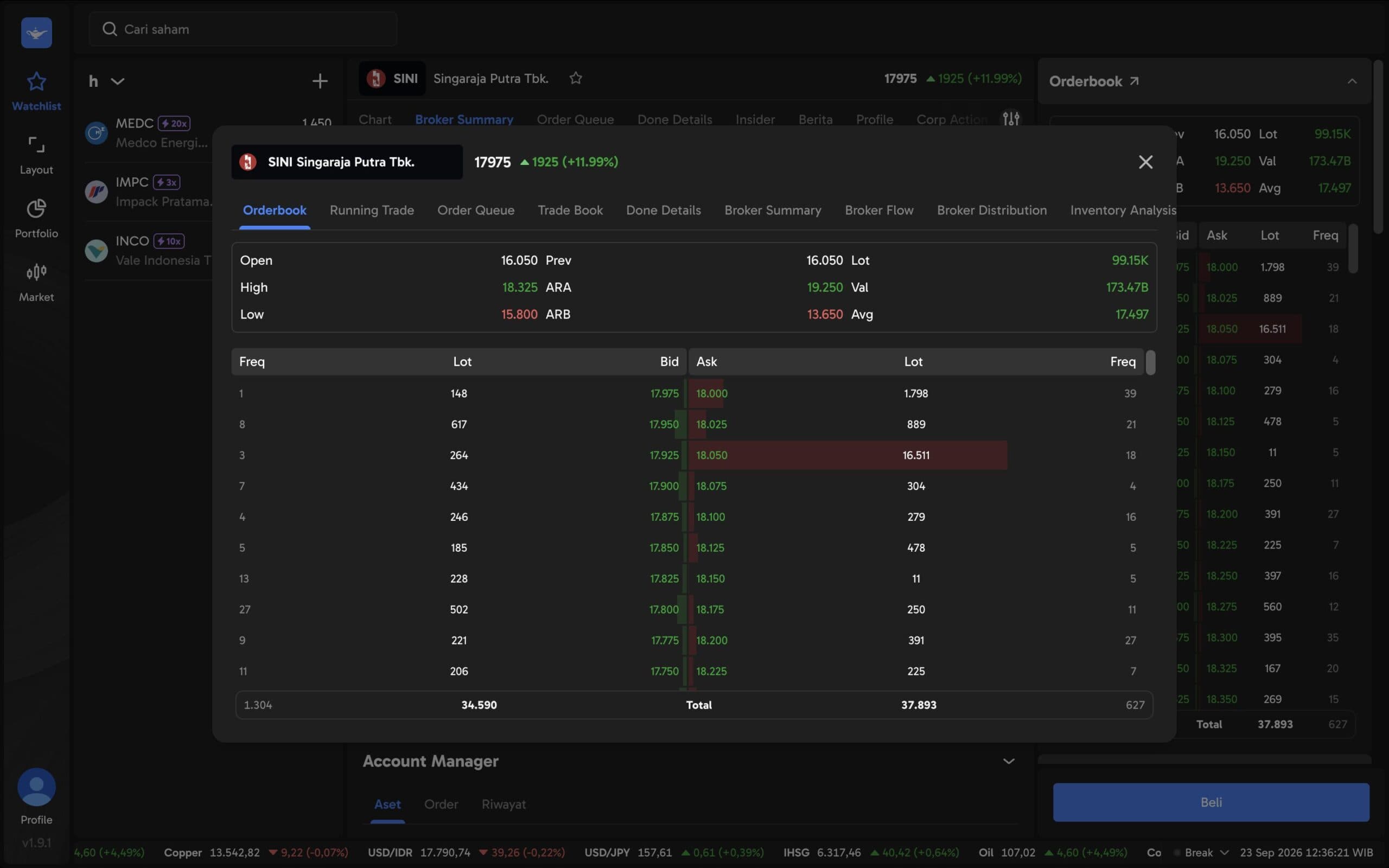Select bid price 17.800 row
This screenshot has height=868, width=1389.
pos(459,609)
